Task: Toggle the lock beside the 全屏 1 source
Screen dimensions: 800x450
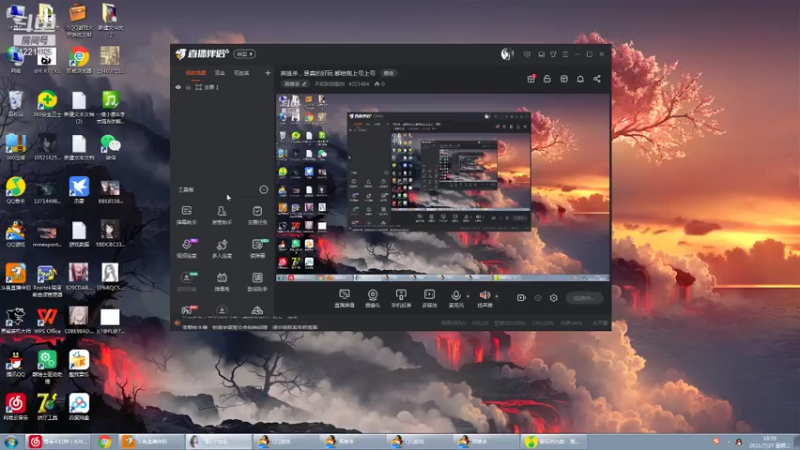Action: click(x=188, y=87)
